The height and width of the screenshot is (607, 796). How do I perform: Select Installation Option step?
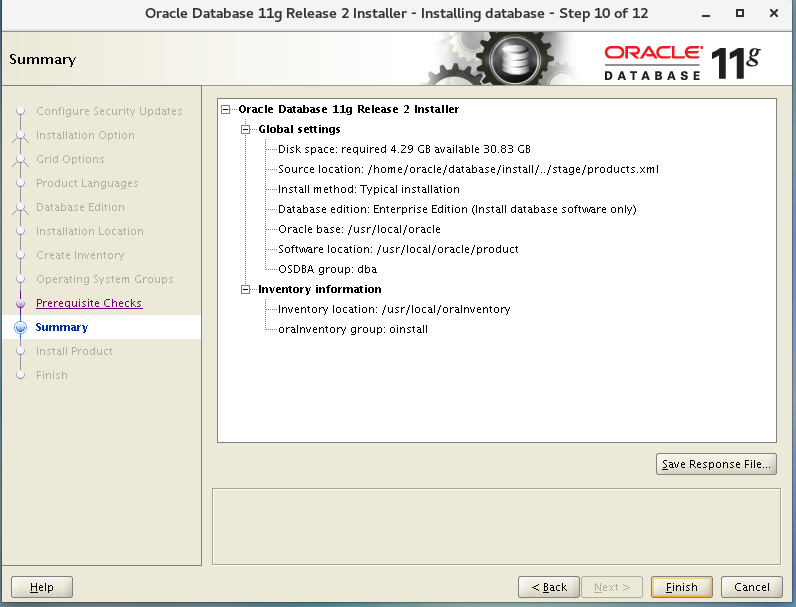85,135
